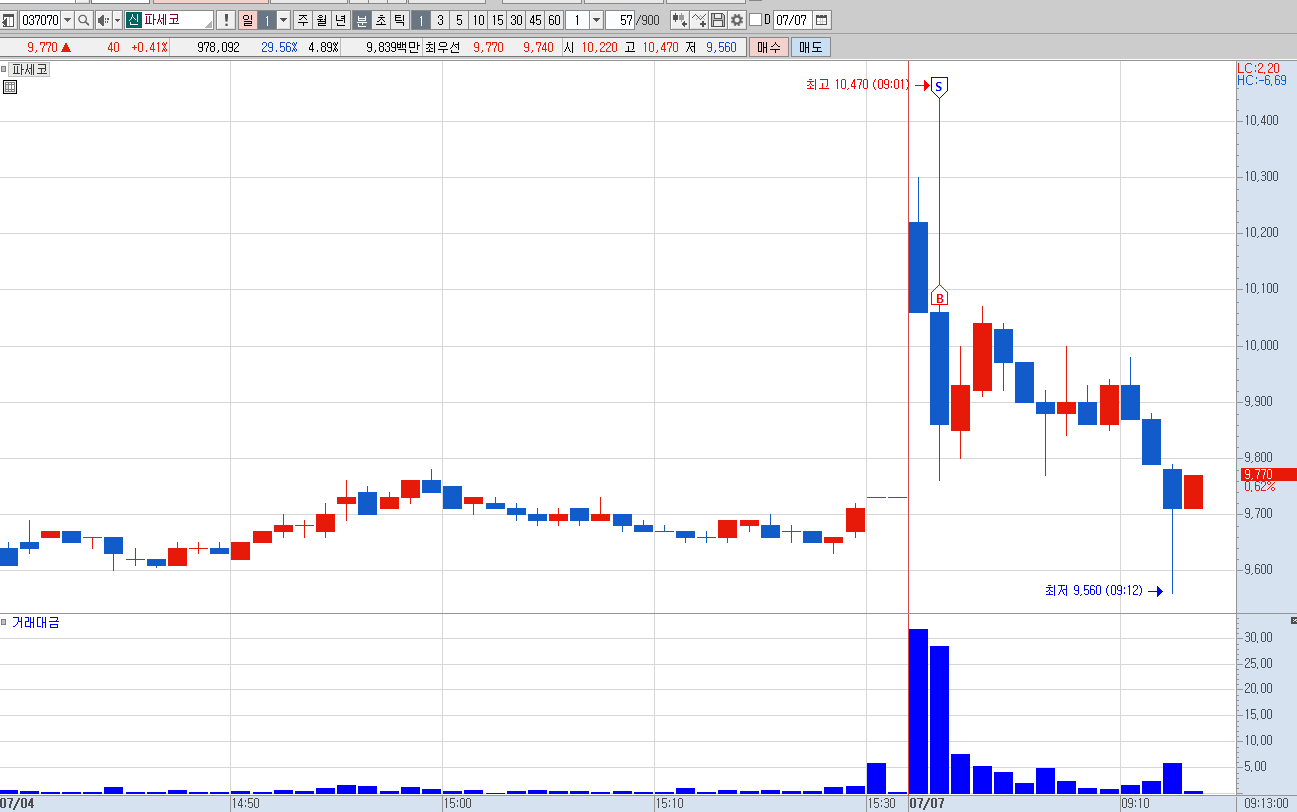Click the 매수 buy button

pos(768,47)
